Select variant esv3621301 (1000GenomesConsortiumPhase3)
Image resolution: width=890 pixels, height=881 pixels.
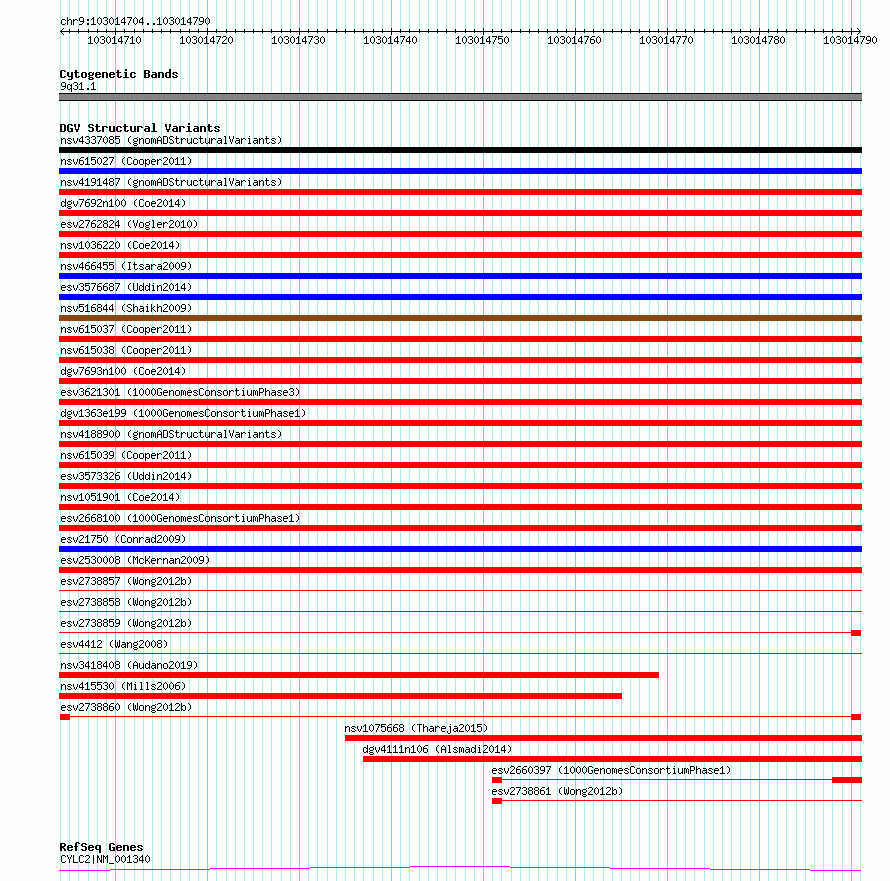(180, 392)
